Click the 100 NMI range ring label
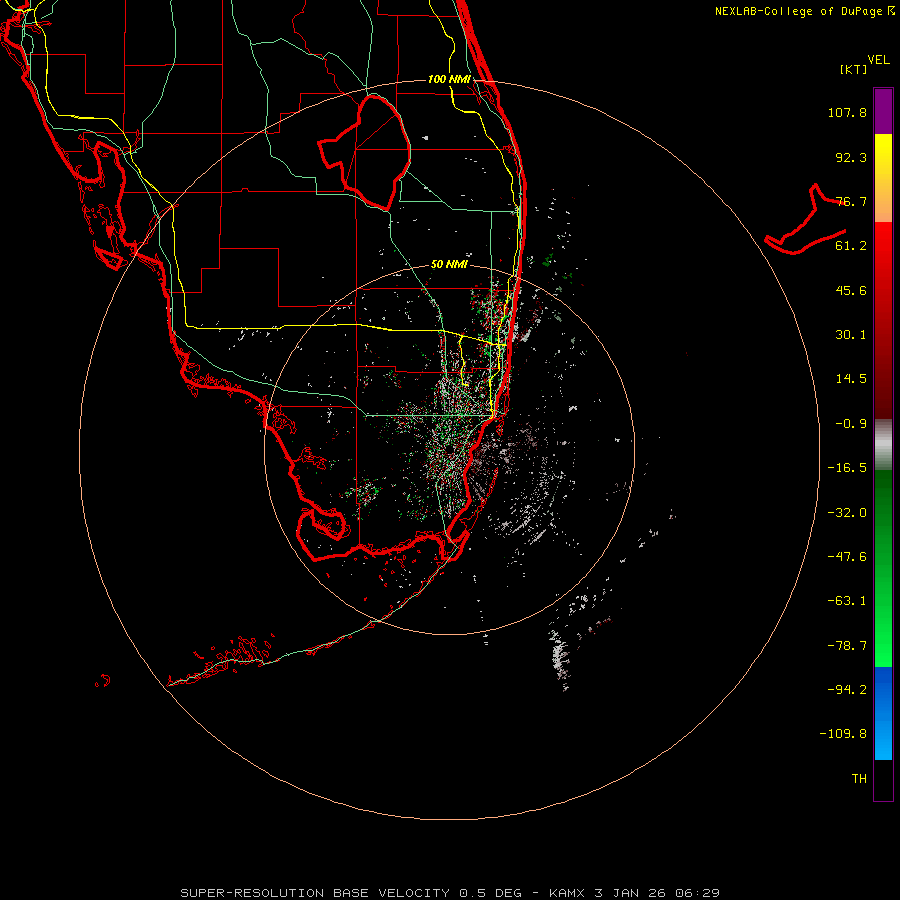Image resolution: width=900 pixels, height=900 pixels. pyautogui.click(x=449, y=79)
